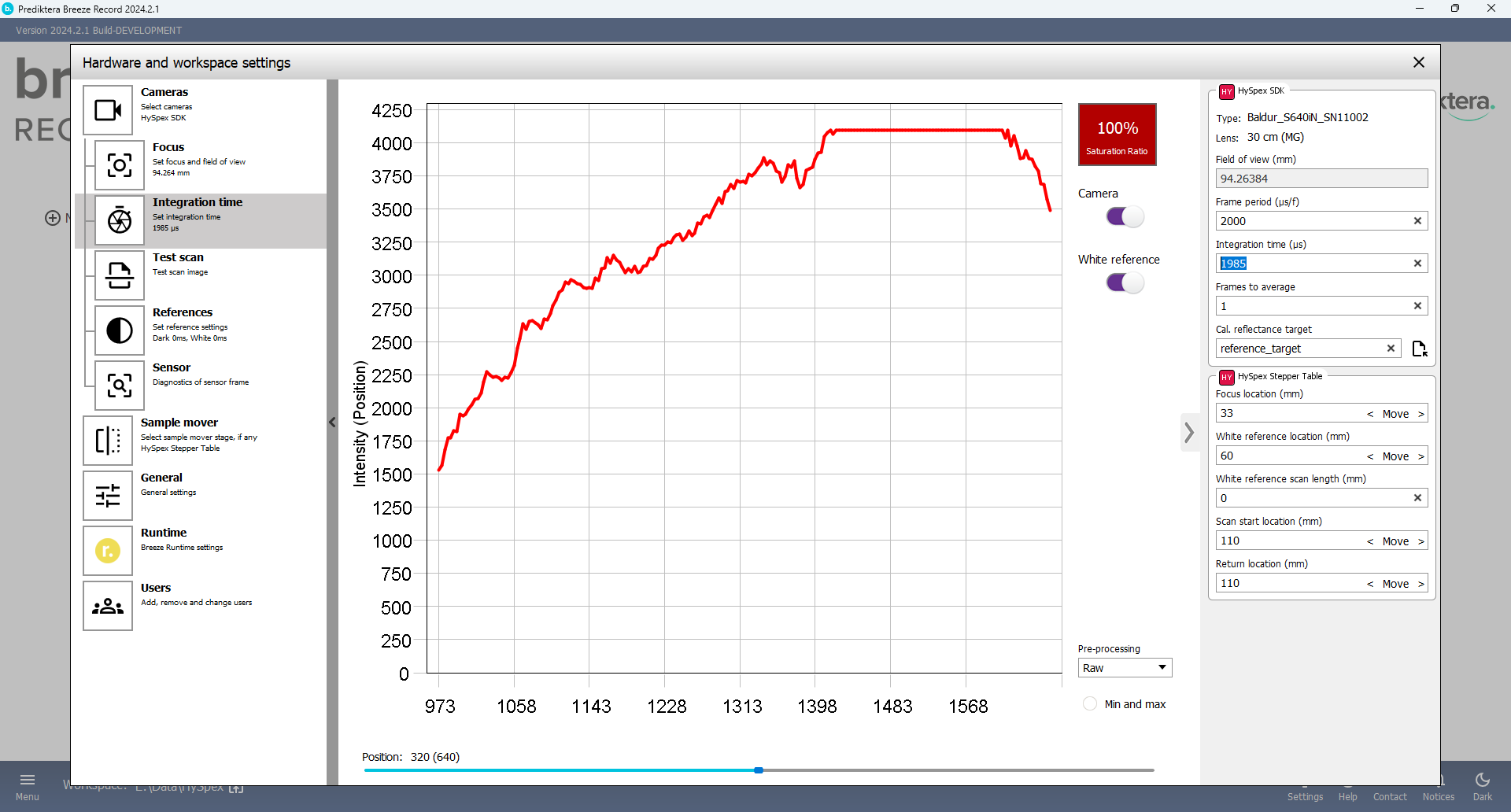The height and width of the screenshot is (812, 1511).
Task: Browse for calibration reflectance target file
Action: pyautogui.click(x=1419, y=349)
